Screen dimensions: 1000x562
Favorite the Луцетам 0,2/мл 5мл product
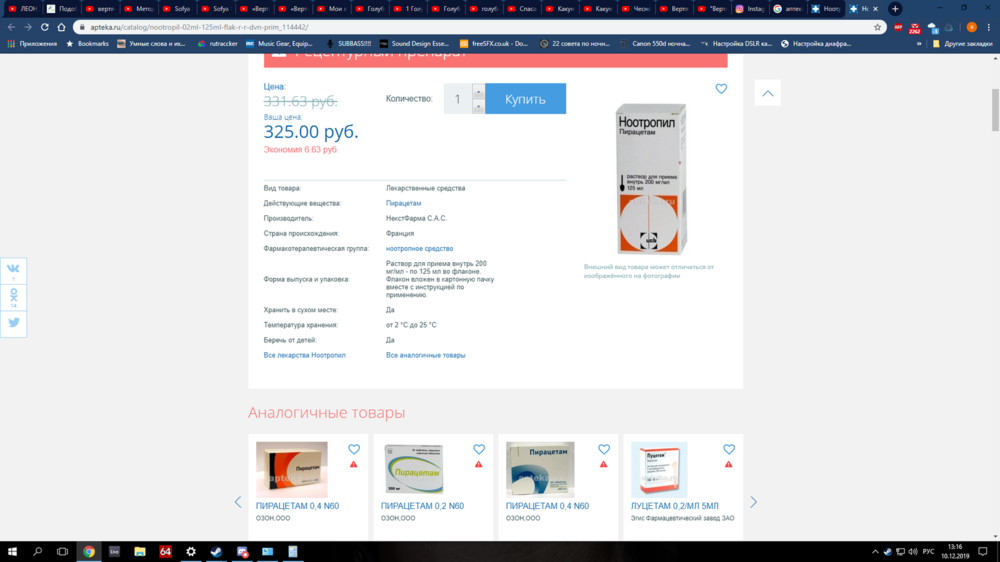pos(728,450)
